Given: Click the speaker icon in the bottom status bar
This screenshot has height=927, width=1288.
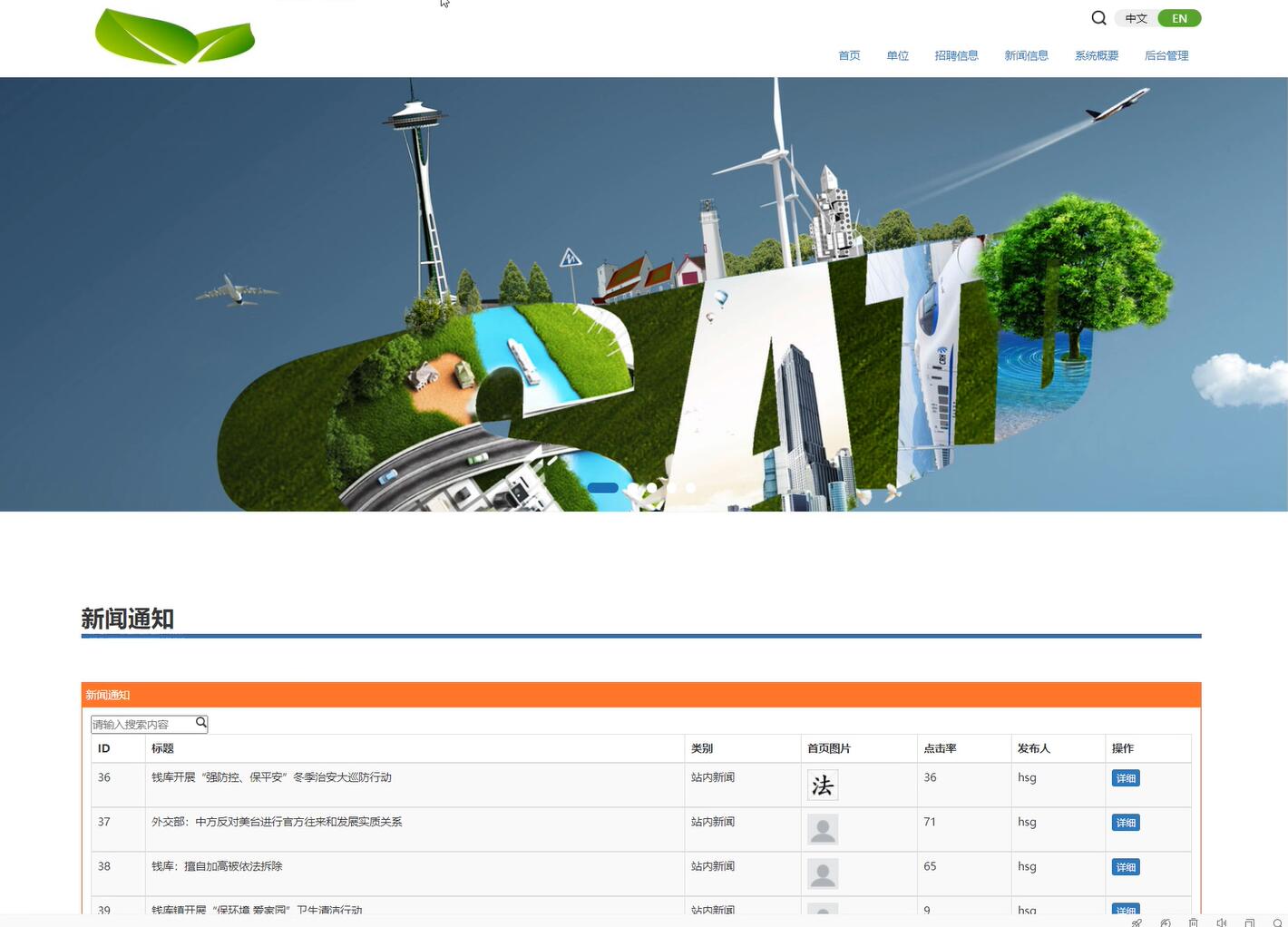Looking at the screenshot, I should pos(1221,922).
